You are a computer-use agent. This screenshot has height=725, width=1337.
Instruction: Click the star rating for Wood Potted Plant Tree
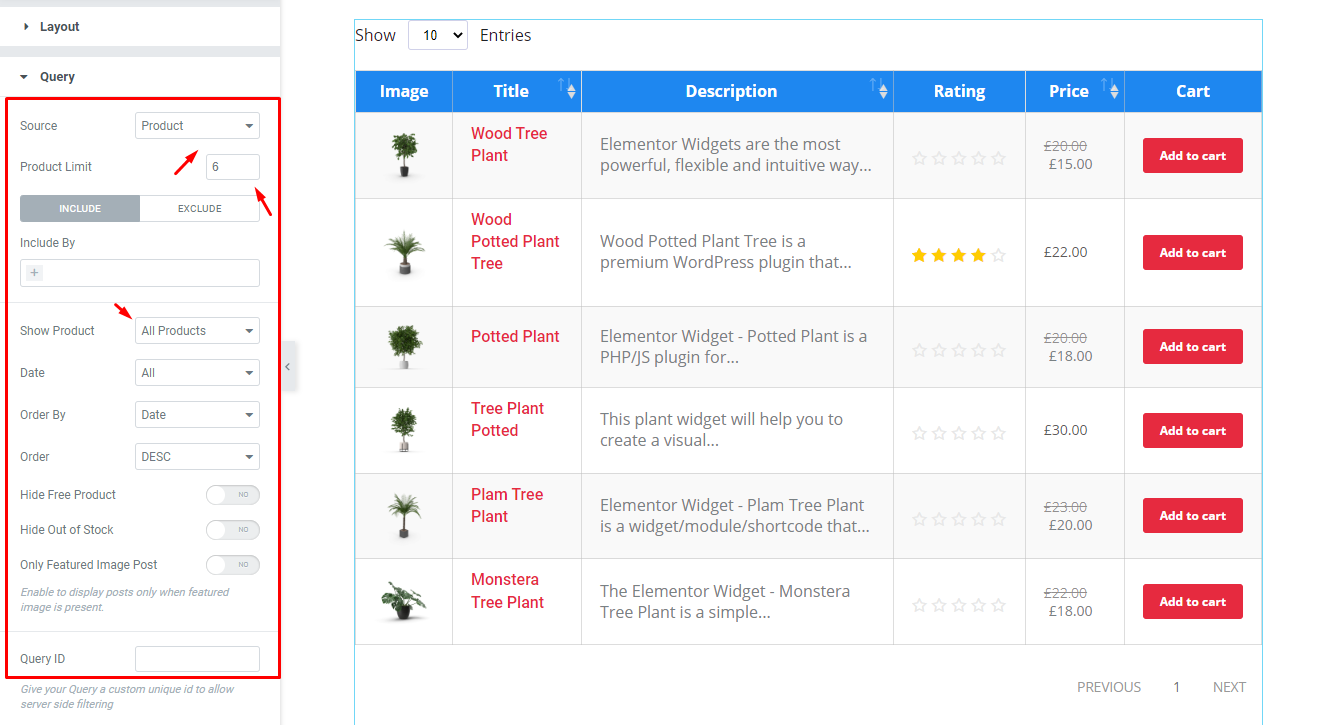pyautogui.click(x=959, y=255)
